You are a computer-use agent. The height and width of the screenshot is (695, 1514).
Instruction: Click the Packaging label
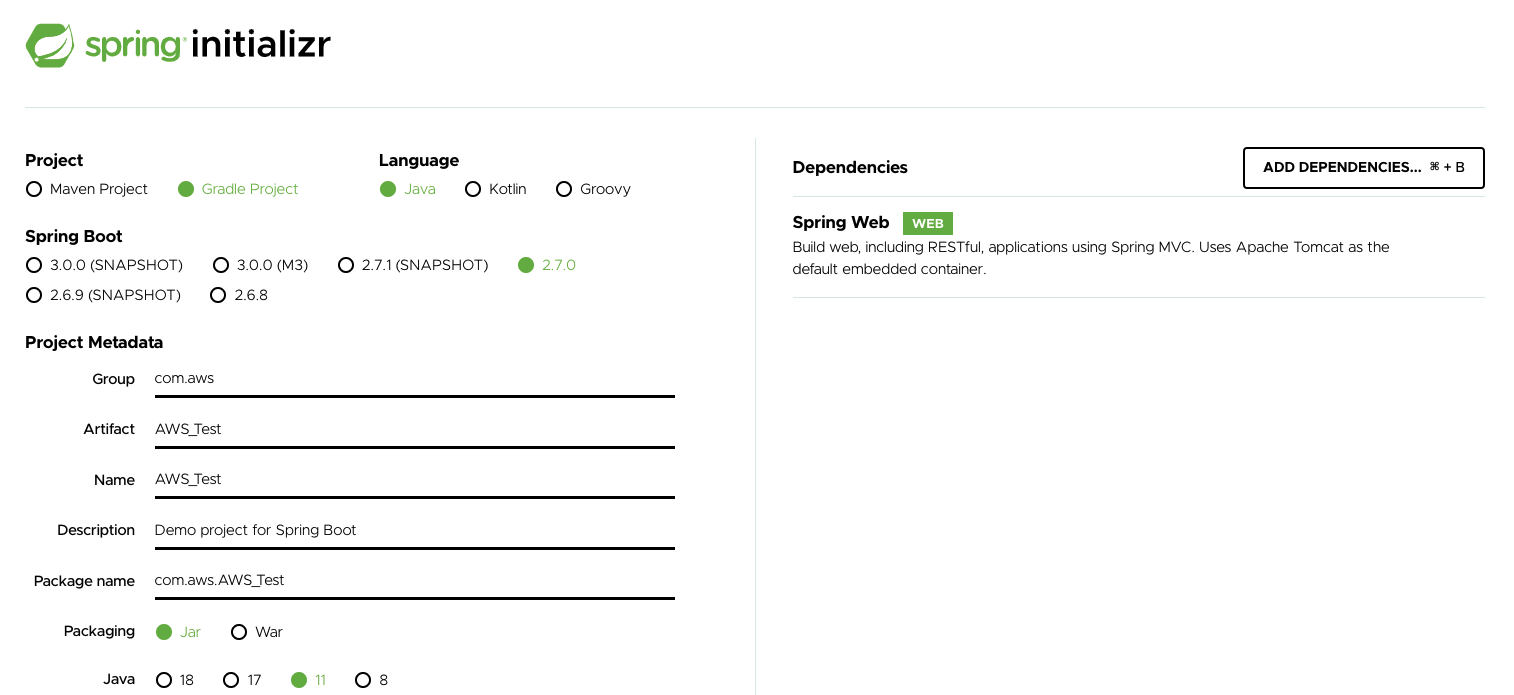pyautogui.click(x=99, y=631)
